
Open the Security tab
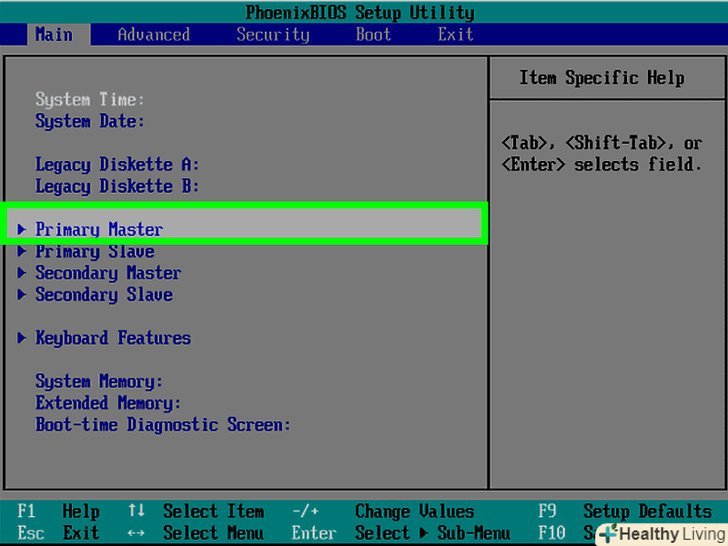273,35
